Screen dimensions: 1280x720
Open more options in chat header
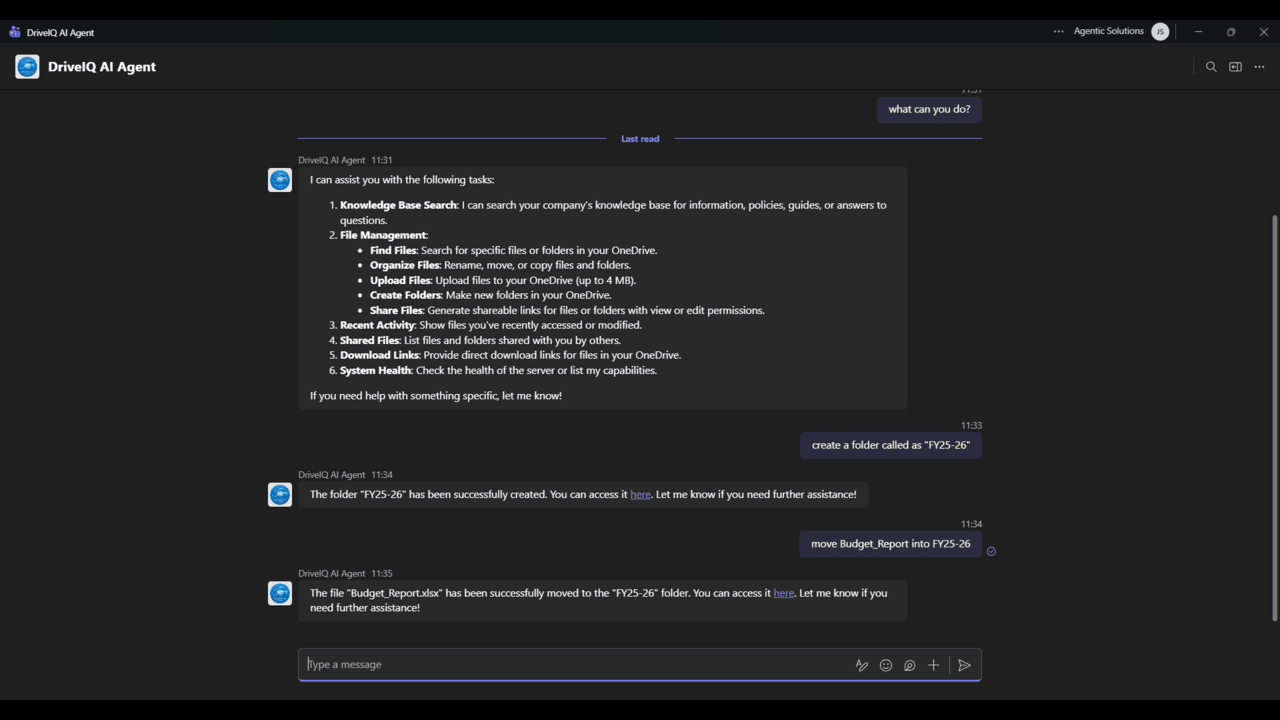coord(1259,67)
